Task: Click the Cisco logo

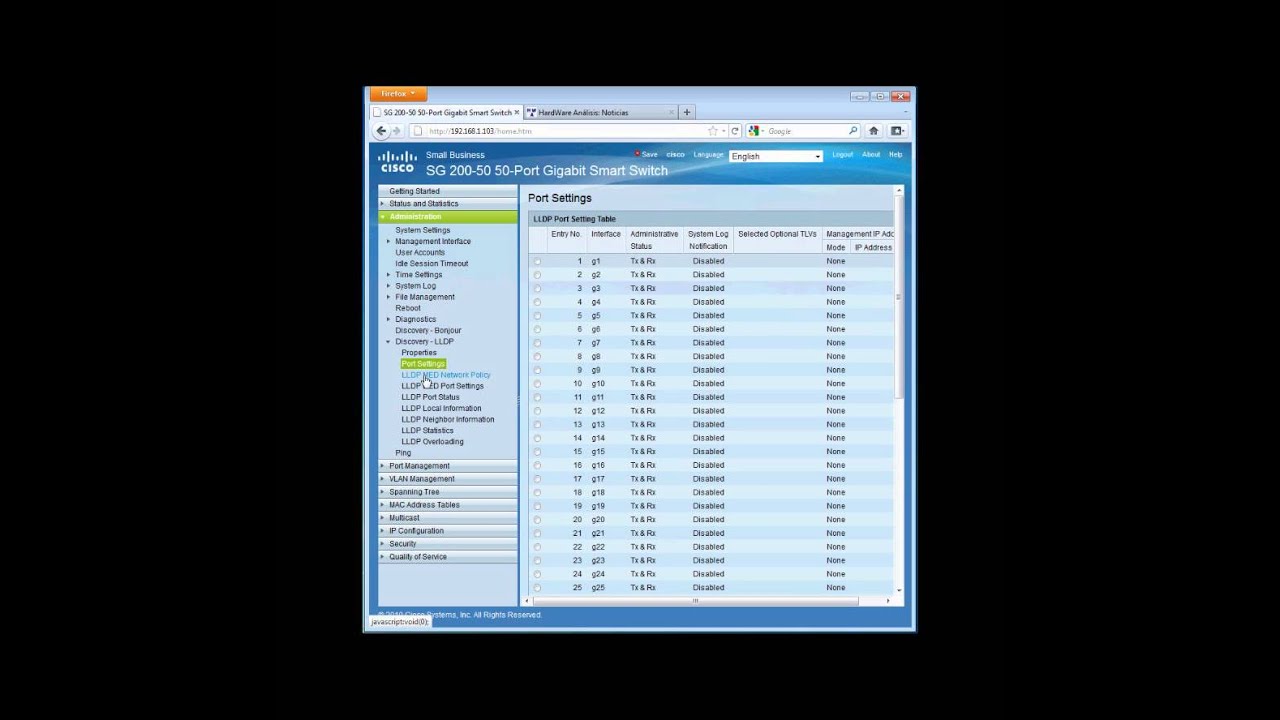Action: pos(397,162)
